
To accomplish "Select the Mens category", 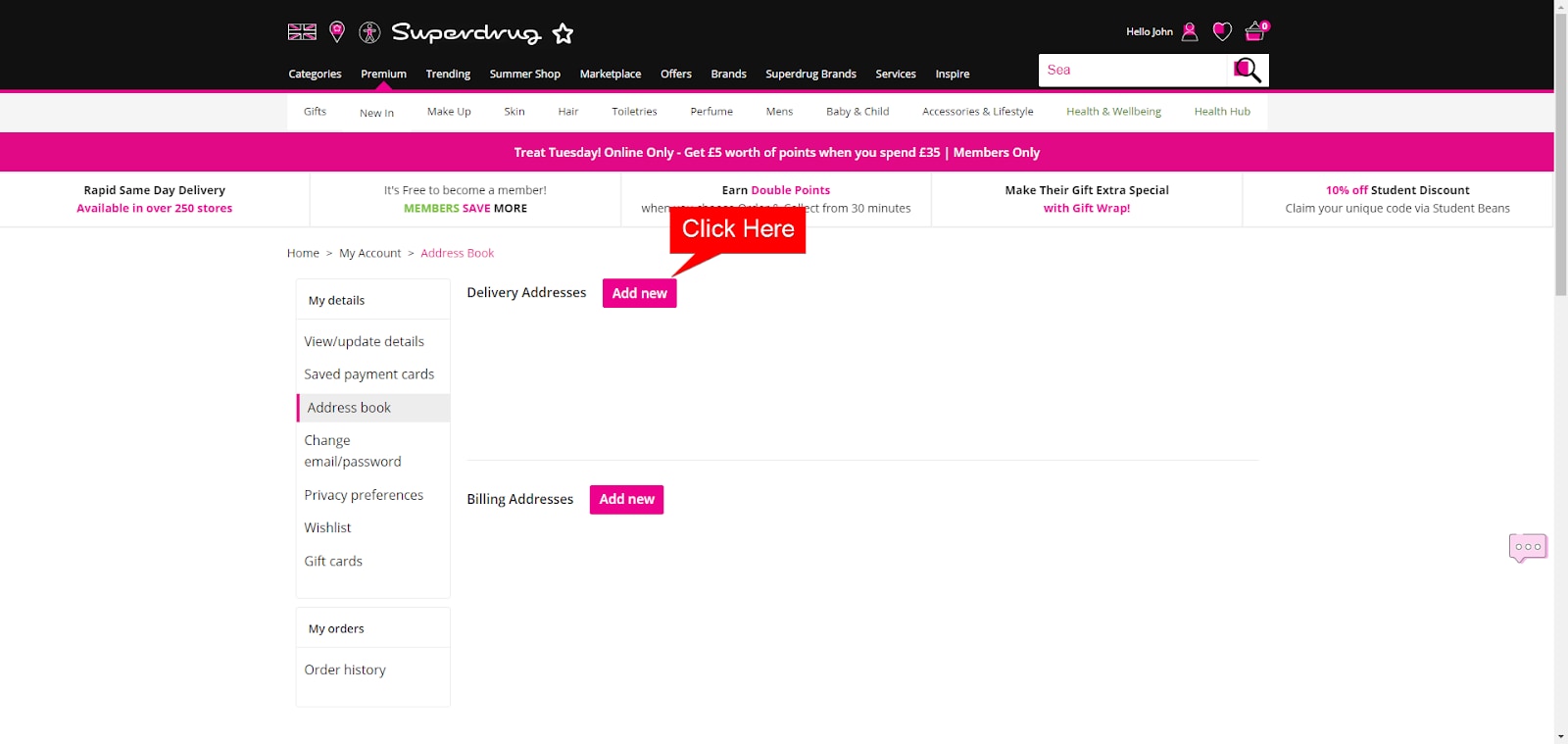I will (x=779, y=112).
